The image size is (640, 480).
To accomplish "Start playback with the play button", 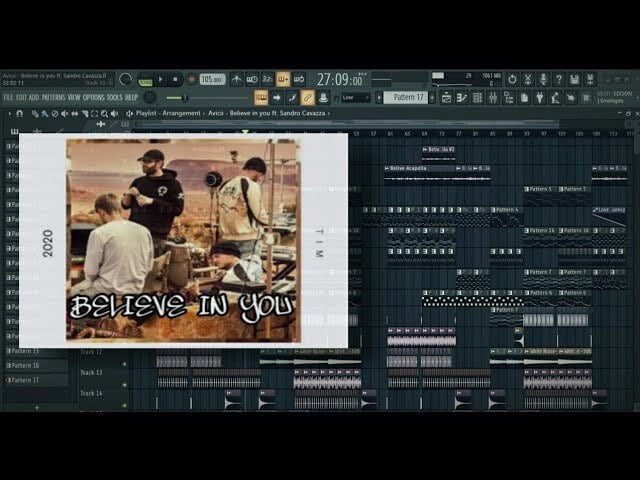I will [160, 79].
